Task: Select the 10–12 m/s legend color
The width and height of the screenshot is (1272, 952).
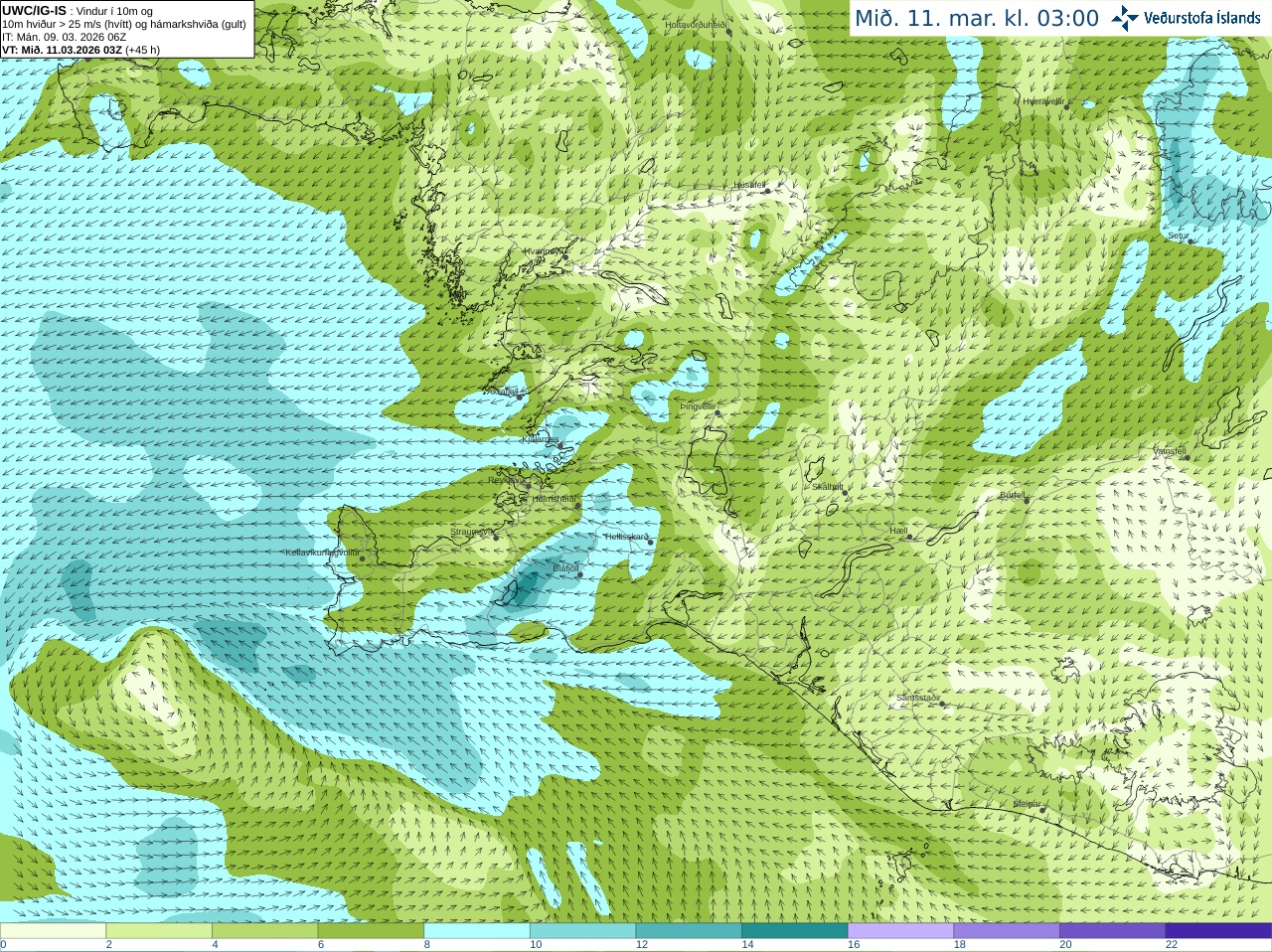Action: coord(582,931)
